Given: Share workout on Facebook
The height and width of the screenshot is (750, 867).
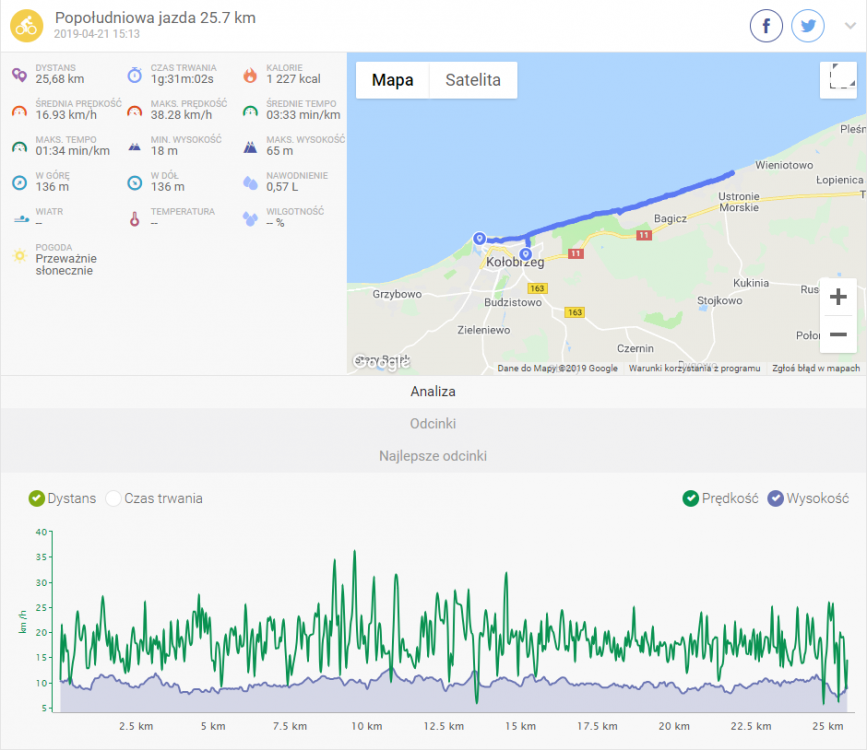Looking at the screenshot, I should [x=766, y=26].
